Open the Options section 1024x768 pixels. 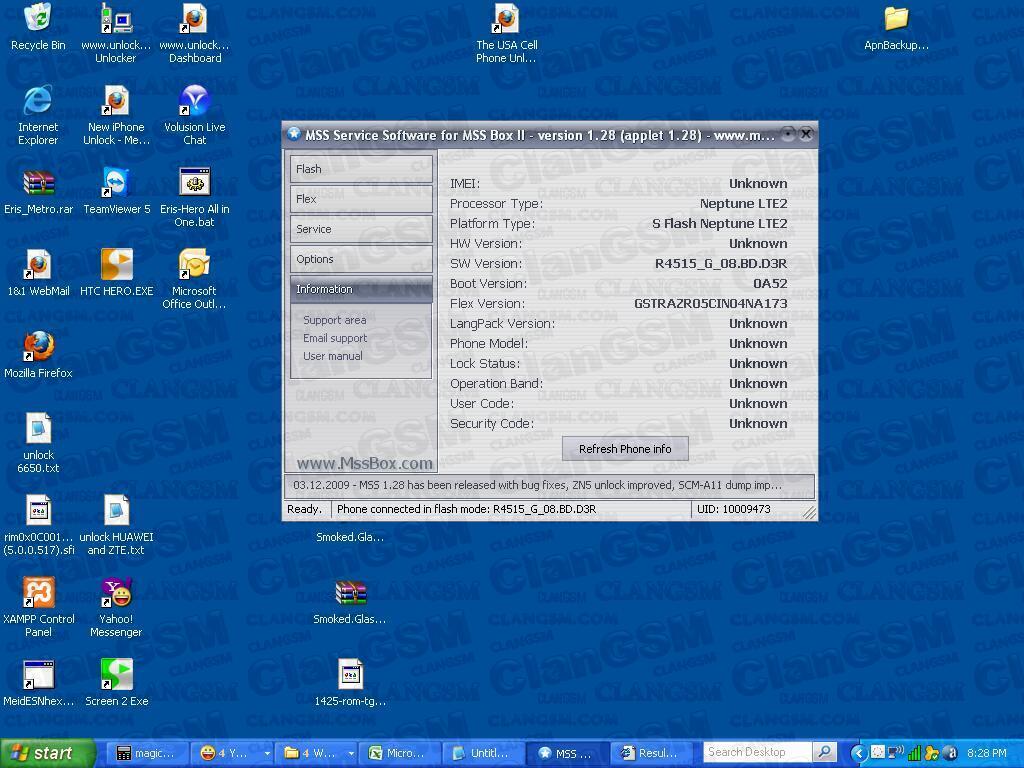[x=361, y=259]
